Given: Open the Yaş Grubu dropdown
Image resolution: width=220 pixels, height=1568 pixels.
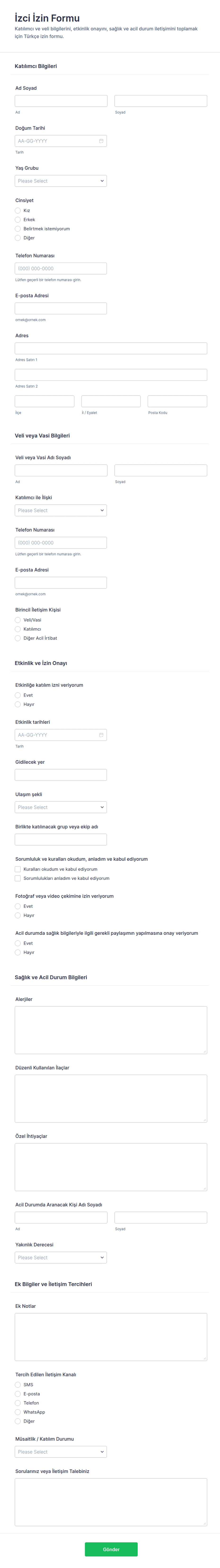Looking at the screenshot, I should 61,181.
